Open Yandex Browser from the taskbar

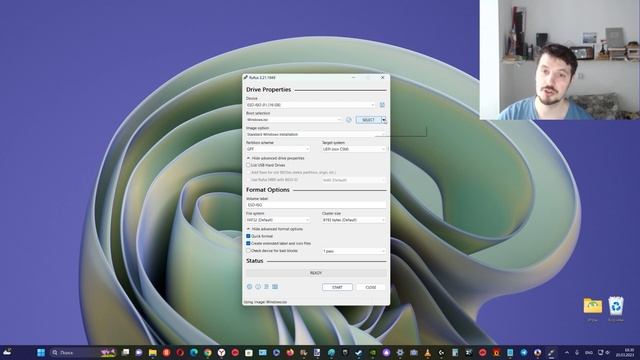point(221,353)
